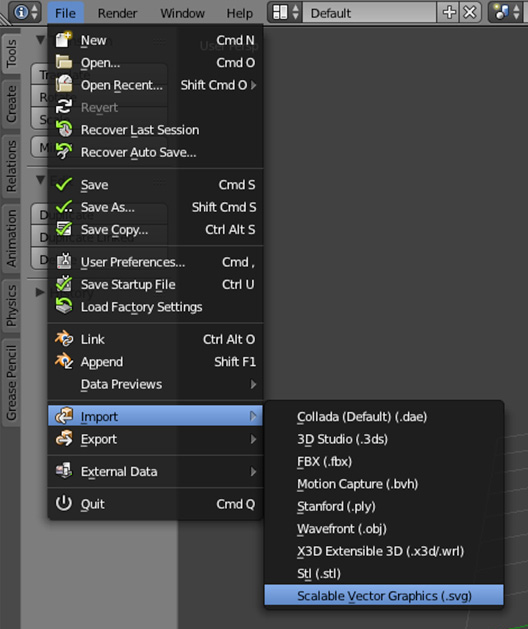
Task: Click the Recover Last Session icon
Action: click(64, 130)
